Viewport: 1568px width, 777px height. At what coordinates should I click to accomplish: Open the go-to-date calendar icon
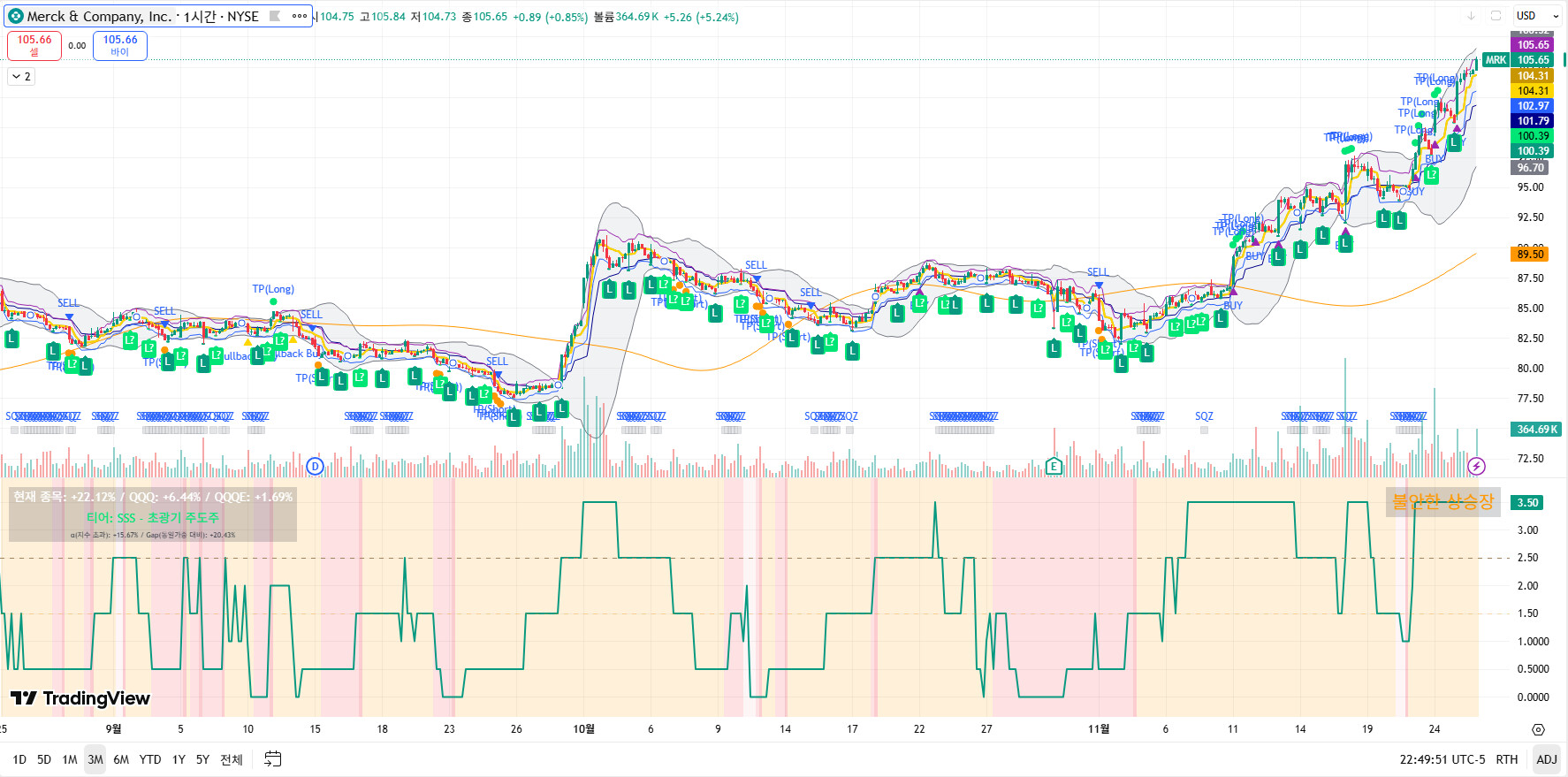pos(272,759)
